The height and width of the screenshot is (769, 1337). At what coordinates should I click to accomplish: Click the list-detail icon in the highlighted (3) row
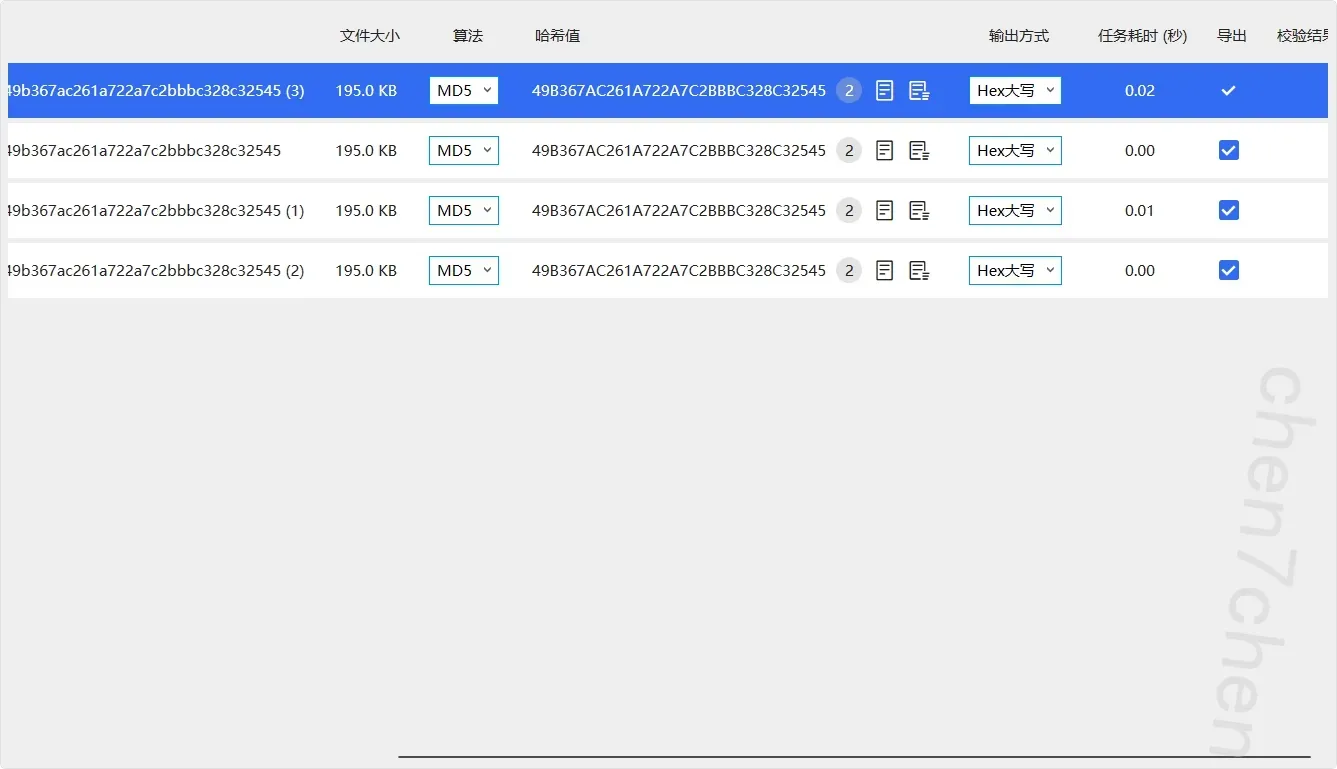point(919,91)
